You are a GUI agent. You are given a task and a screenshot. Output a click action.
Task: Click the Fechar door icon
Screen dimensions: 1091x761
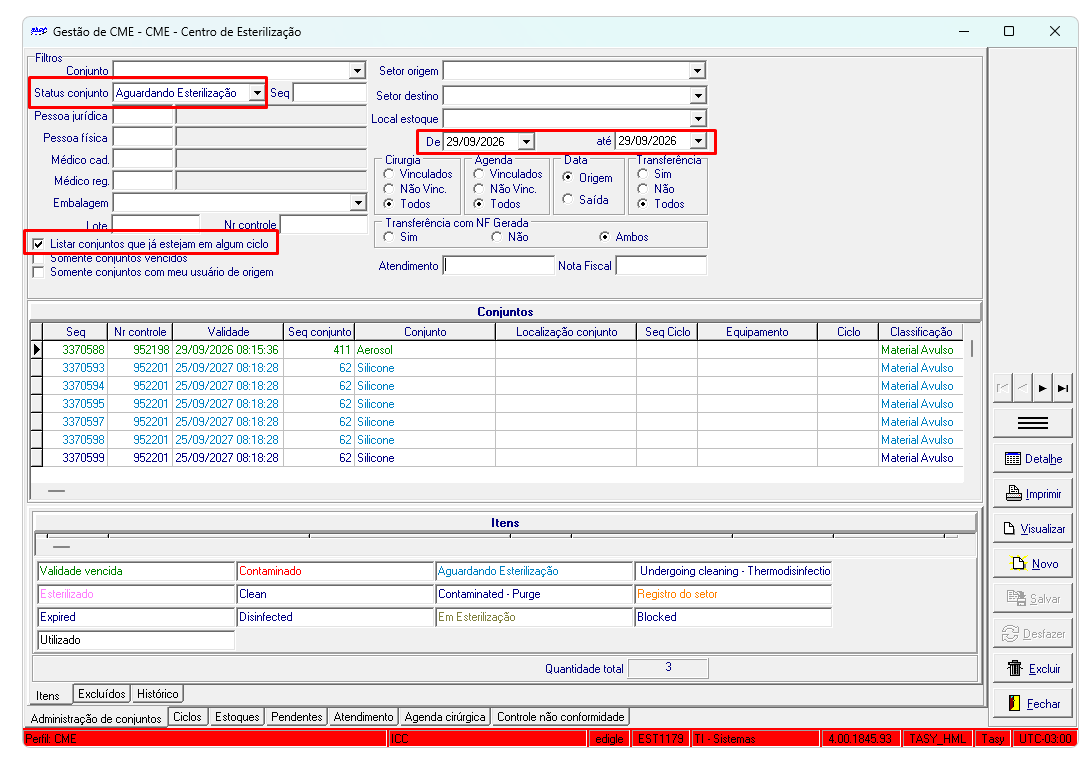click(1014, 703)
